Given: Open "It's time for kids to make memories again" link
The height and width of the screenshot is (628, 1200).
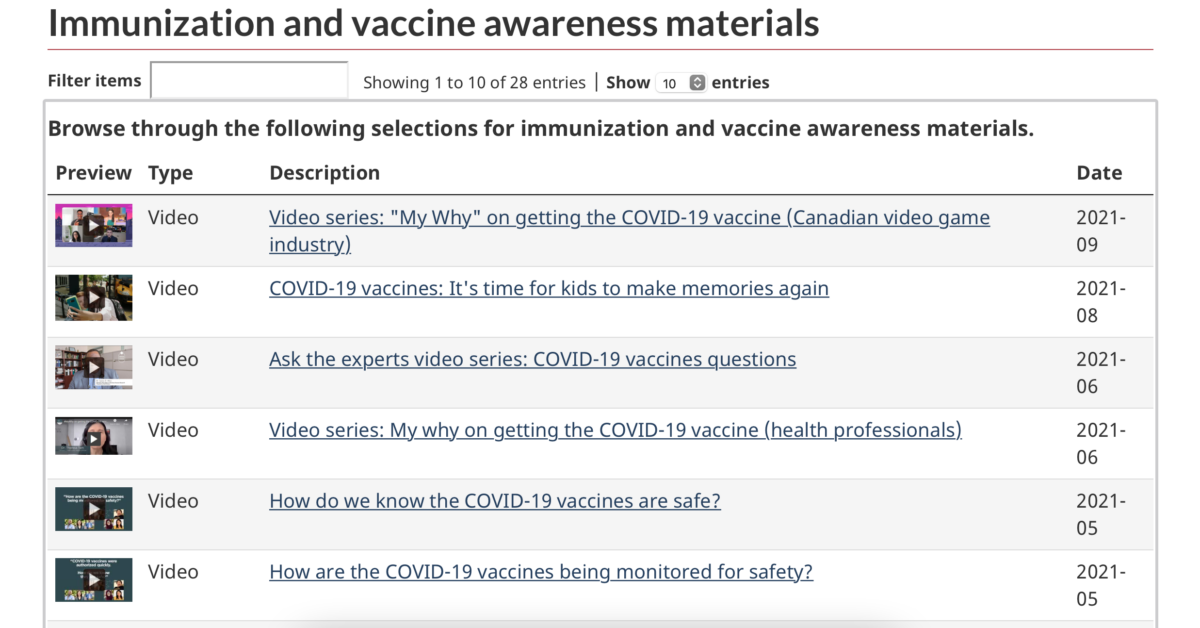Looking at the screenshot, I should (548, 289).
